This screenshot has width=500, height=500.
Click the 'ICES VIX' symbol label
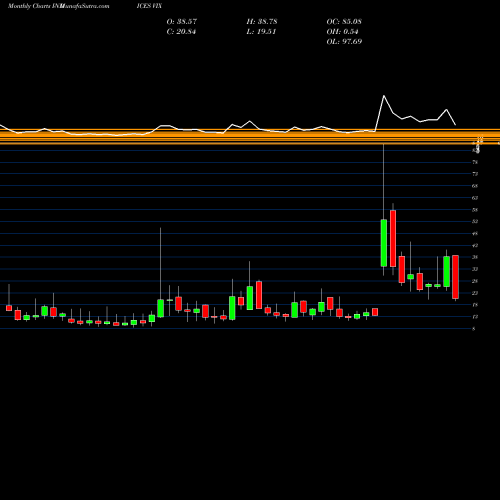tap(149, 6)
